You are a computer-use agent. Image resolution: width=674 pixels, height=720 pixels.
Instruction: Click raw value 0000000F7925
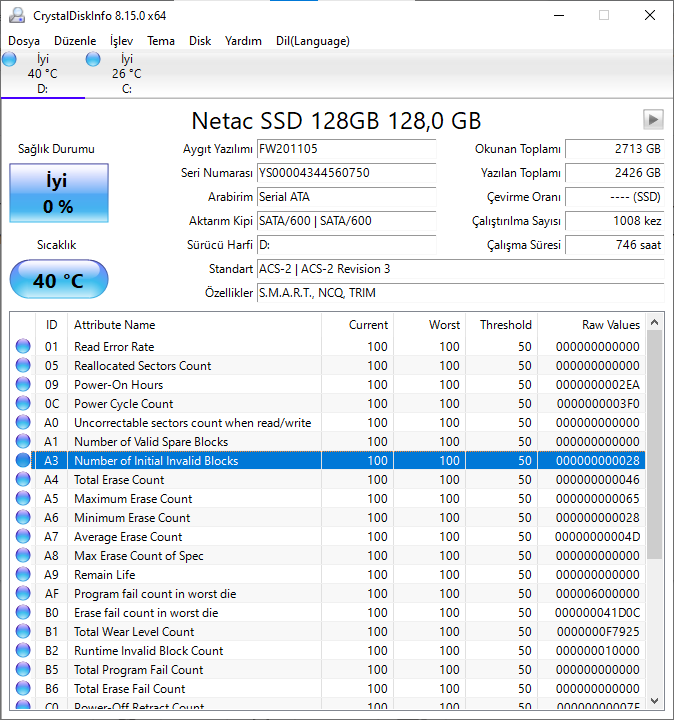click(598, 631)
